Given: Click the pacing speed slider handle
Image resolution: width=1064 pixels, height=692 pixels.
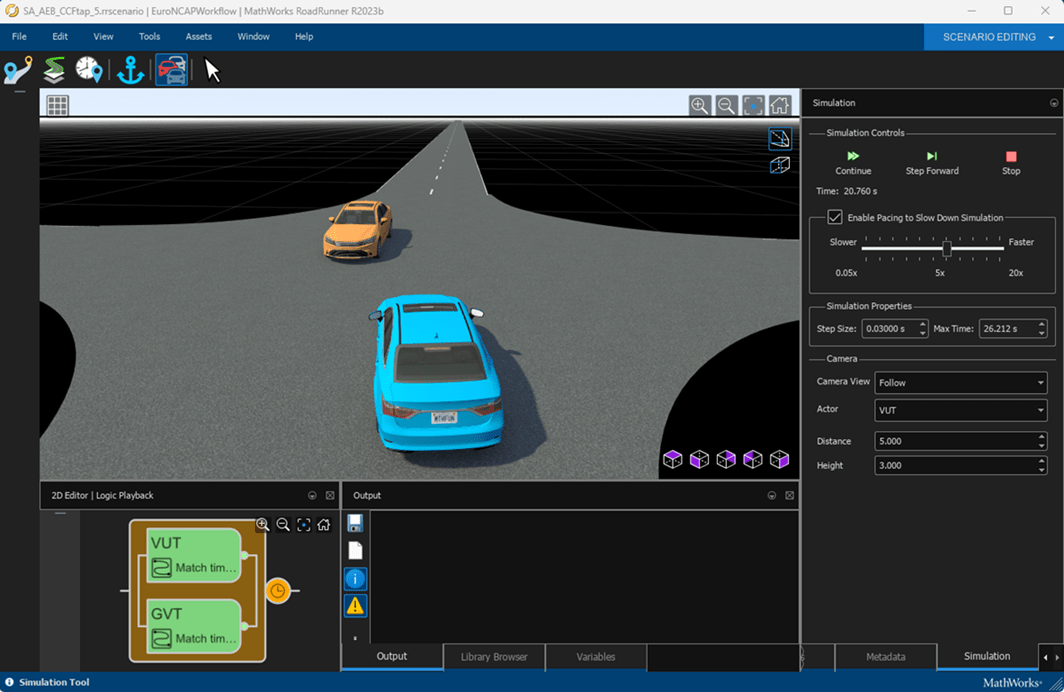Looking at the screenshot, I should [x=947, y=248].
